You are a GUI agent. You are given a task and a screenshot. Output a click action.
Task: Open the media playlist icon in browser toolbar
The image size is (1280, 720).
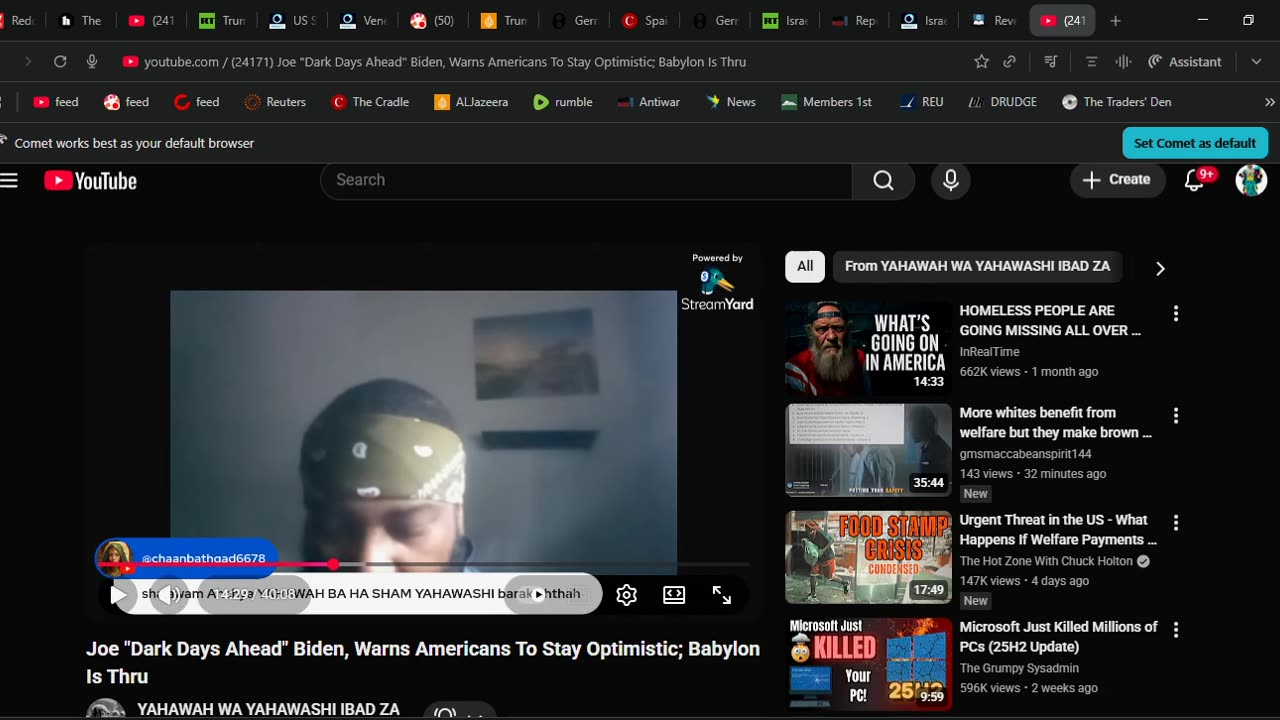point(1051,62)
